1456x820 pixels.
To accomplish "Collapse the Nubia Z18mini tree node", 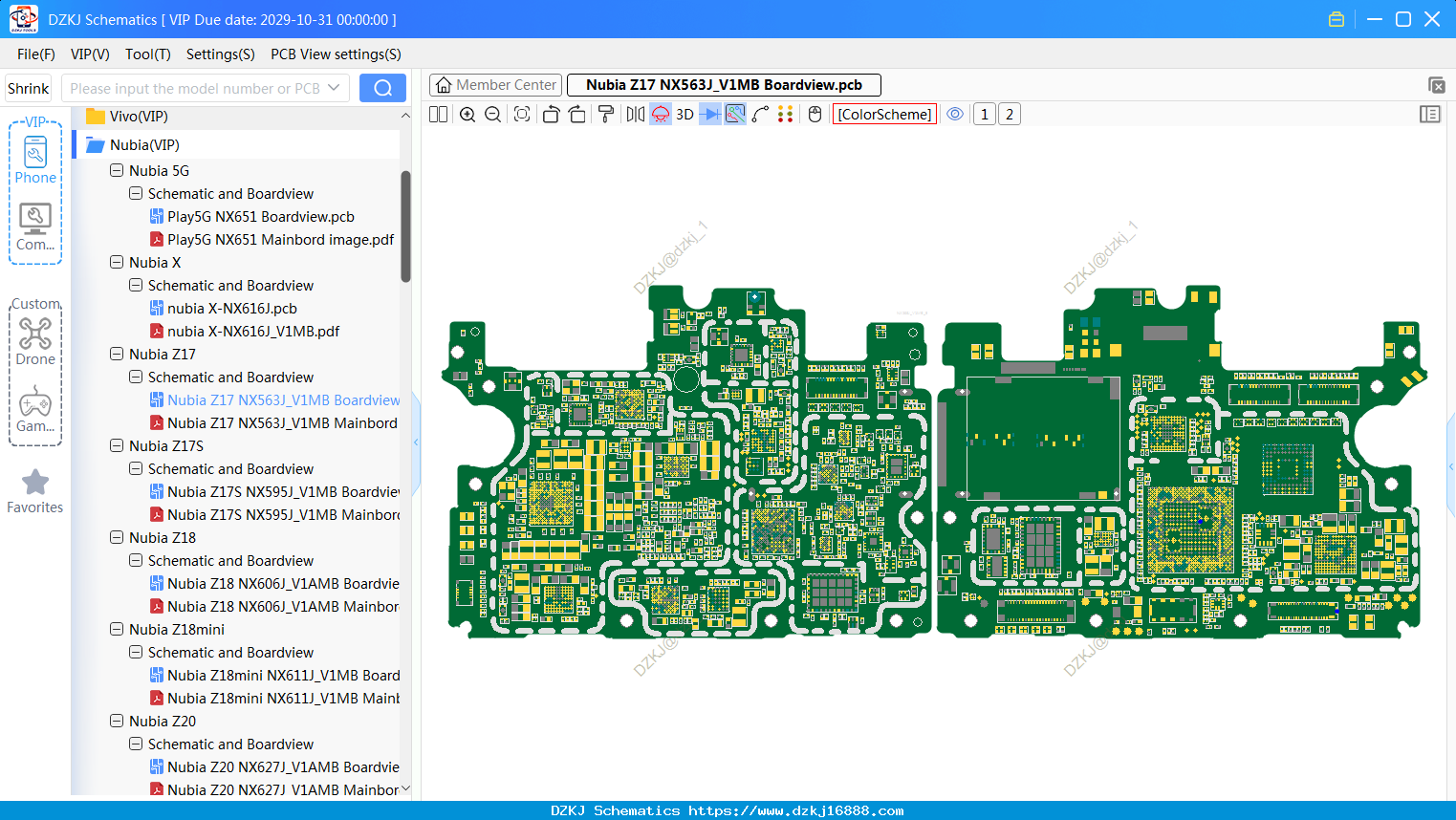I will [x=117, y=629].
